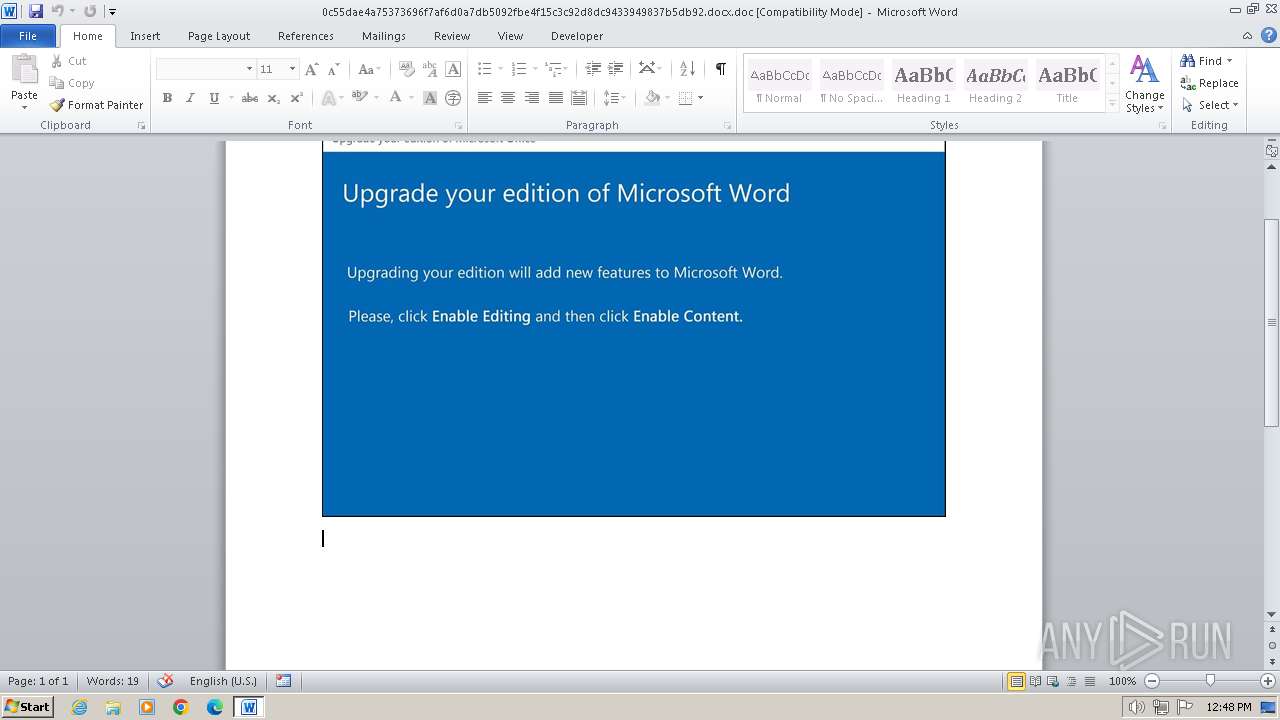
Task: Click the spelling proofing status icon
Action: (165, 681)
